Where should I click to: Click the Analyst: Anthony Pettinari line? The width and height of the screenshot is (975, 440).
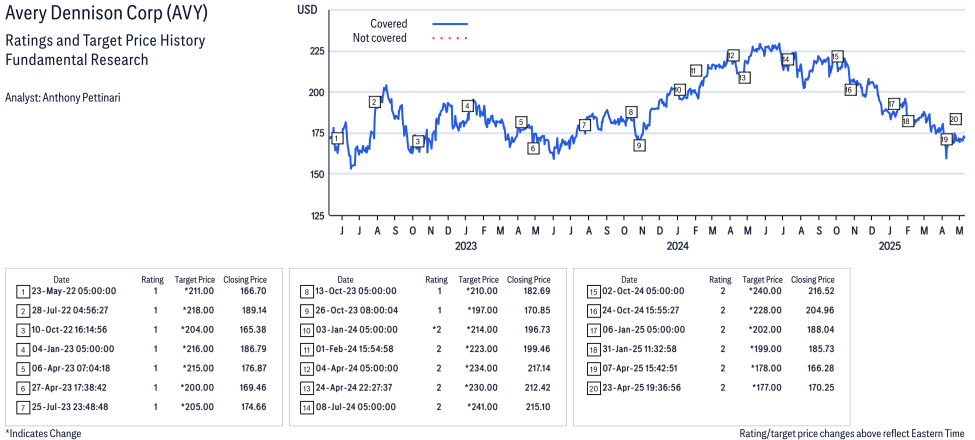(62, 98)
